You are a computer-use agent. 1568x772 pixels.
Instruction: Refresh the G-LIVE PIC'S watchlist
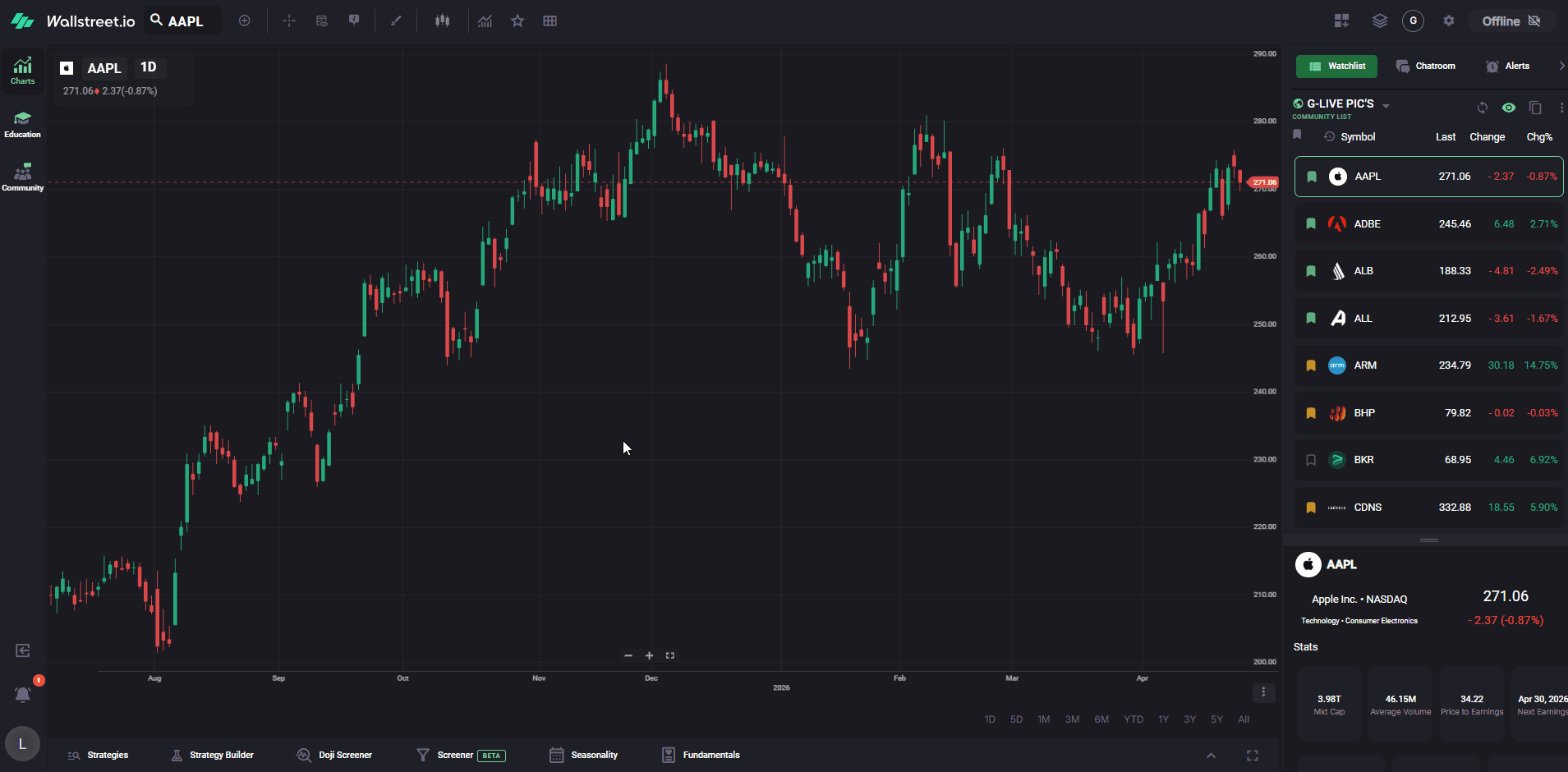pos(1483,108)
